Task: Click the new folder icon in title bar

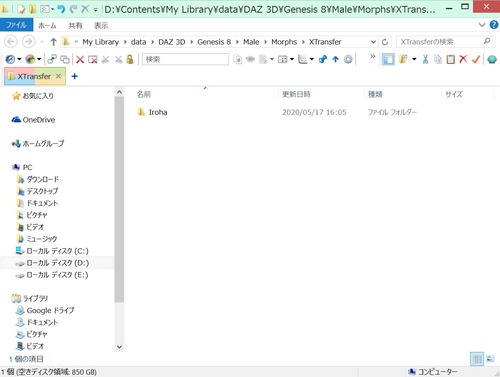Action: [33, 9]
